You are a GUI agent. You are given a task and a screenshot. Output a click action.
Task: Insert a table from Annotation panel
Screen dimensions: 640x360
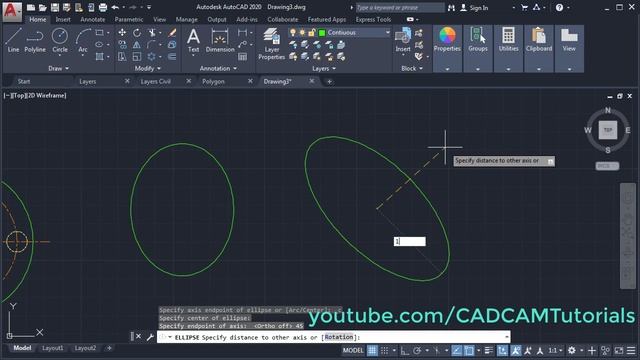(x=242, y=56)
